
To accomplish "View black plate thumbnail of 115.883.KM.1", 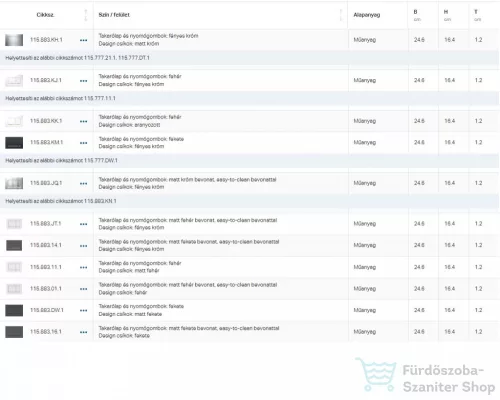I will (14, 143).
